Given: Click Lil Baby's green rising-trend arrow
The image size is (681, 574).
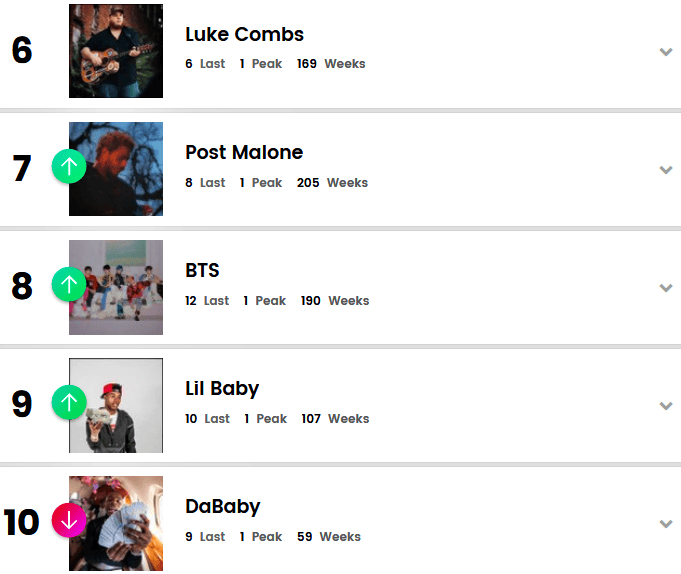Looking at the screenshot, I should (69, 402).
